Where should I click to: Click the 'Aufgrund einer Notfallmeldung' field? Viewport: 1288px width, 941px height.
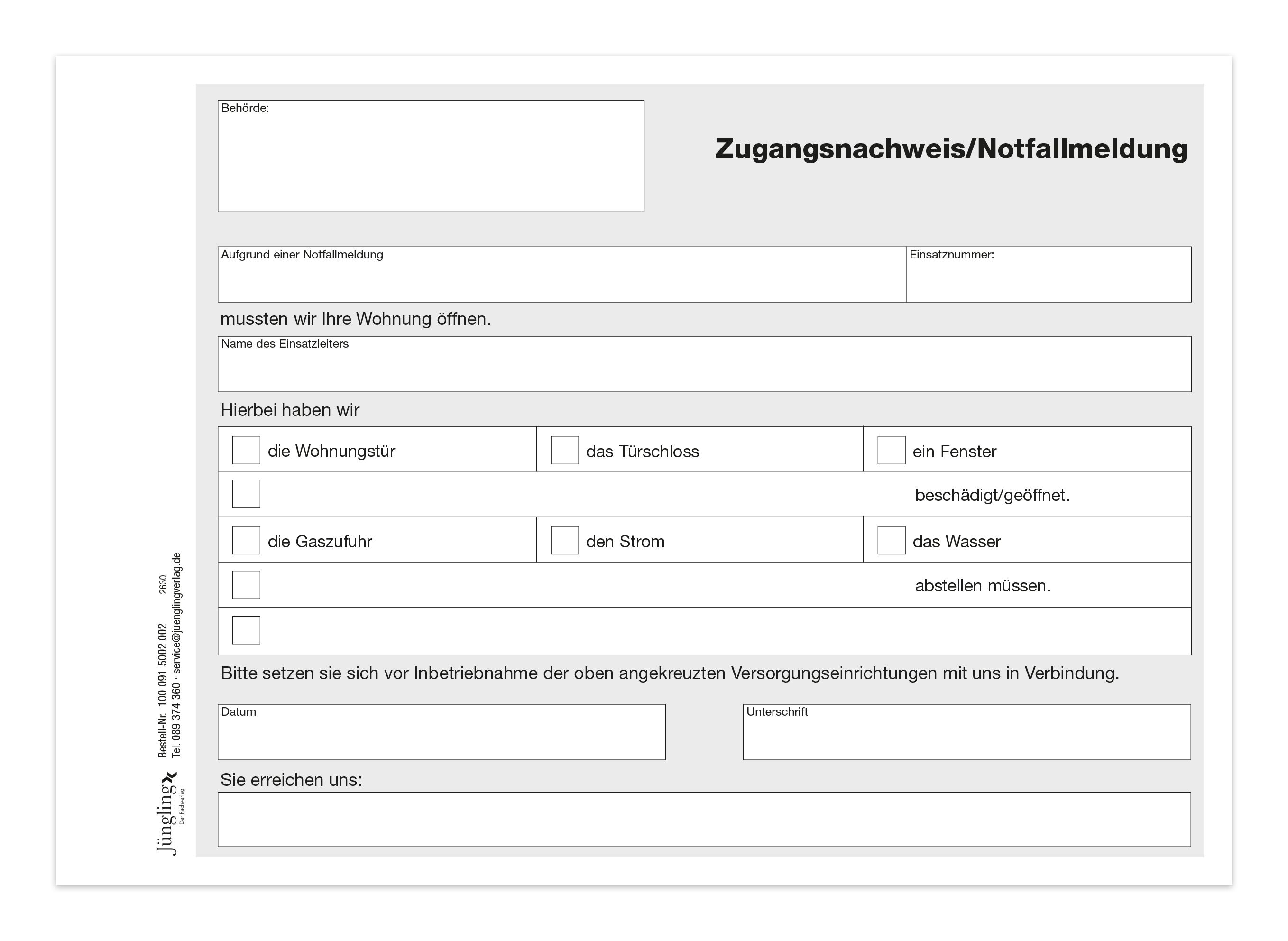[x=562, y=275]
